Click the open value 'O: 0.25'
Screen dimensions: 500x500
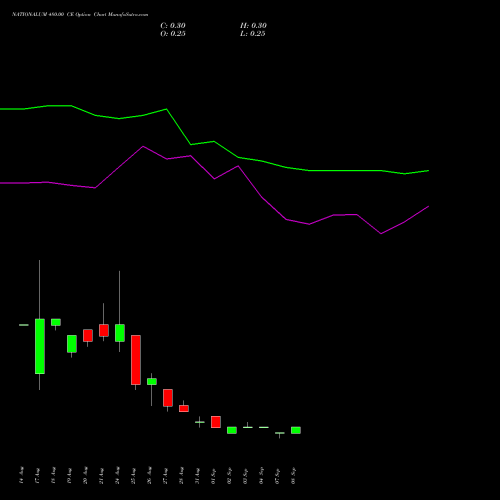coord(173,34)
